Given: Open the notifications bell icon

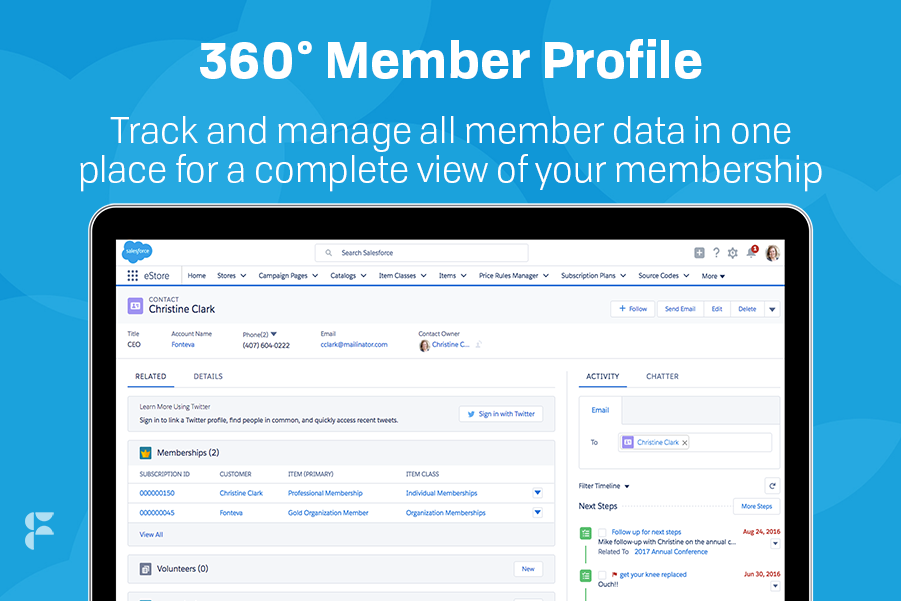Looking at the screenshot, I should pos(750,252).
